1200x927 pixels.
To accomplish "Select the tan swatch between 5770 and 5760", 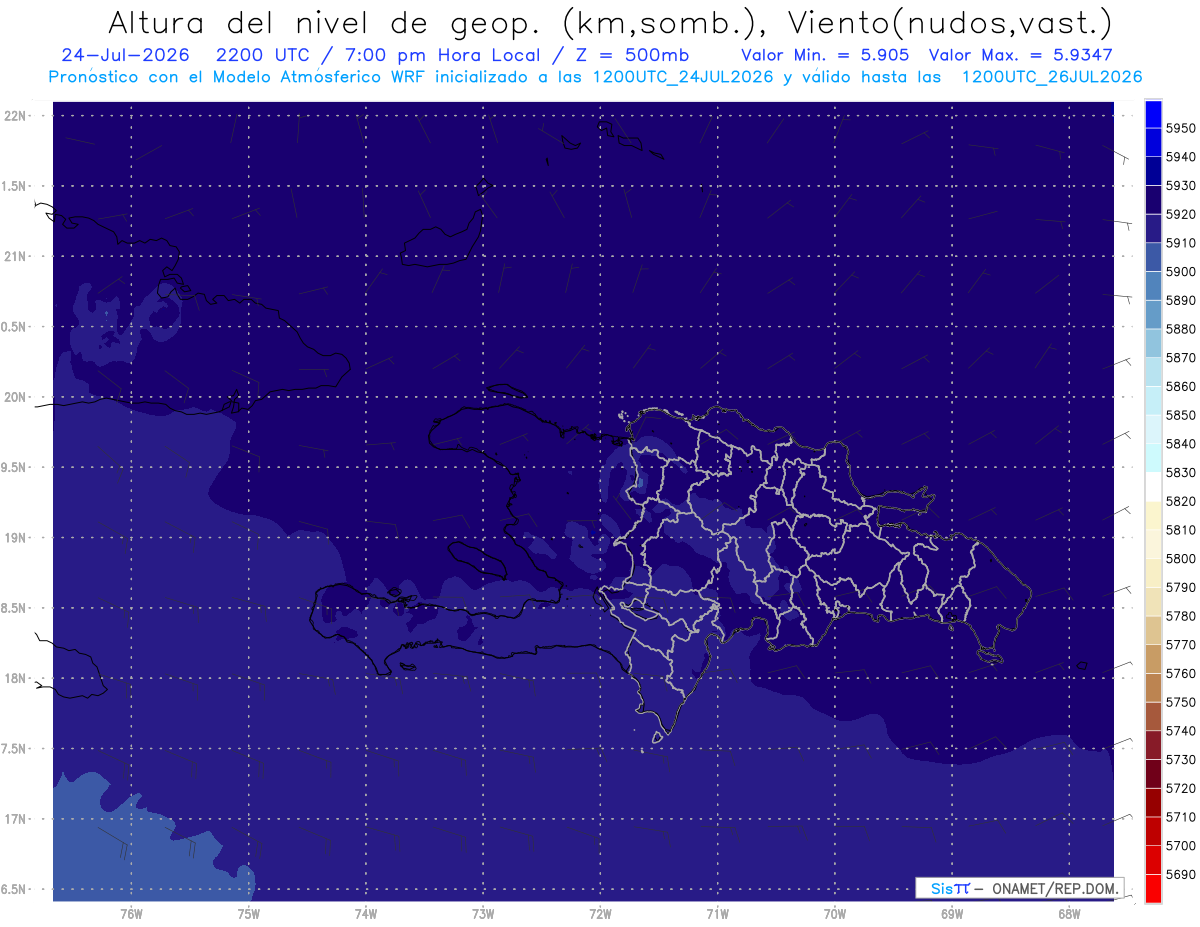I will pos(1153,659).
